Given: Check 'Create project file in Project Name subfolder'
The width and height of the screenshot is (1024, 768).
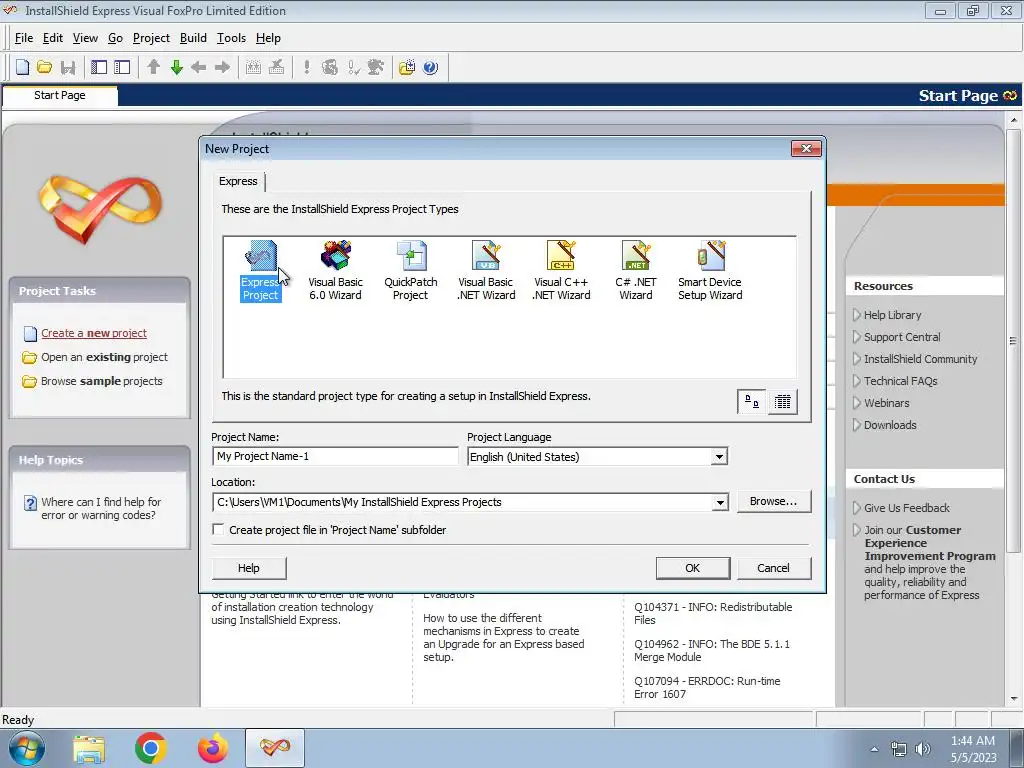Looking at the screenshot, I should click(219, 530).
